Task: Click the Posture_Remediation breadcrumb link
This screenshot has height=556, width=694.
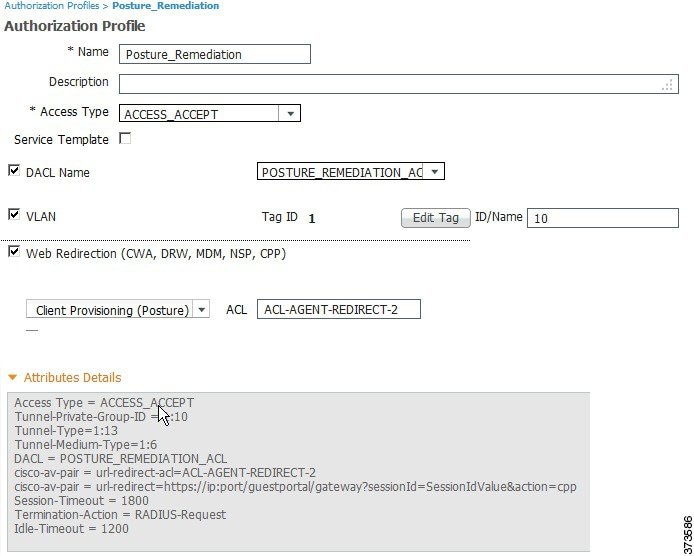Action: click(x=166, y=6)
